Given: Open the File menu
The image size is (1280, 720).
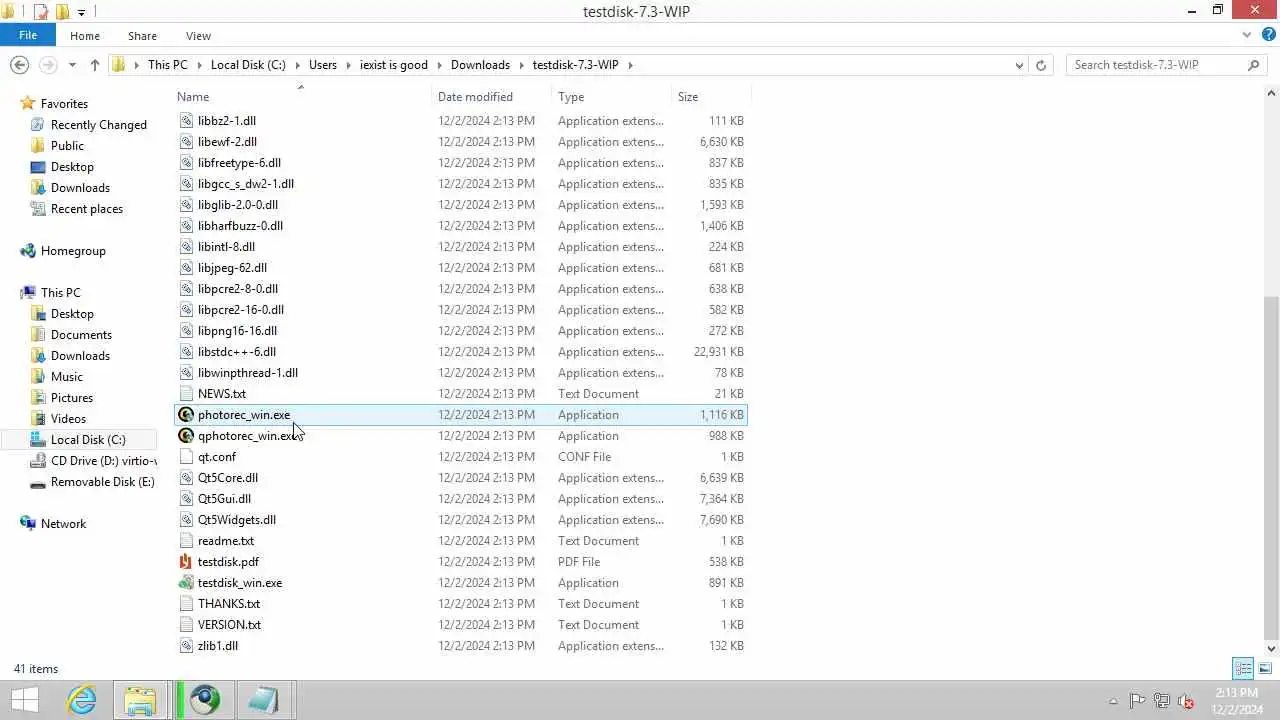Looking at the screenshot, I should pos(28,35).
